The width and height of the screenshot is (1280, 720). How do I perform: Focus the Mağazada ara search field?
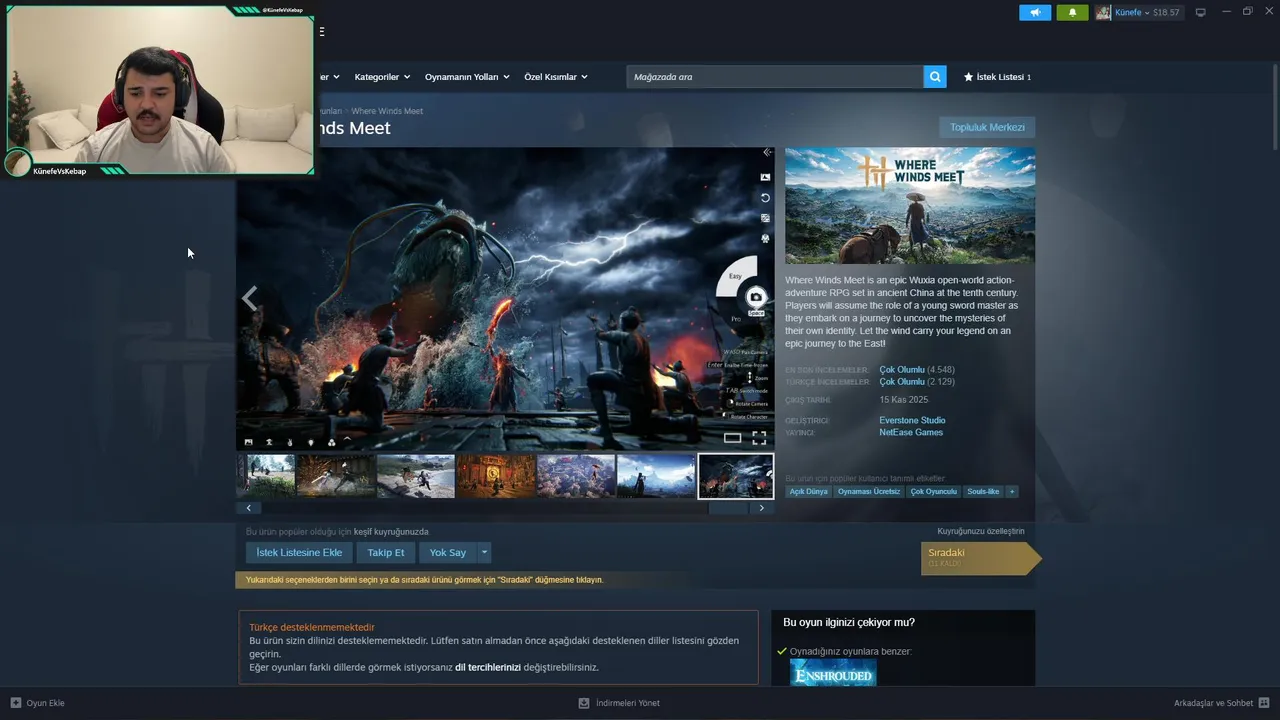[775, 77]
